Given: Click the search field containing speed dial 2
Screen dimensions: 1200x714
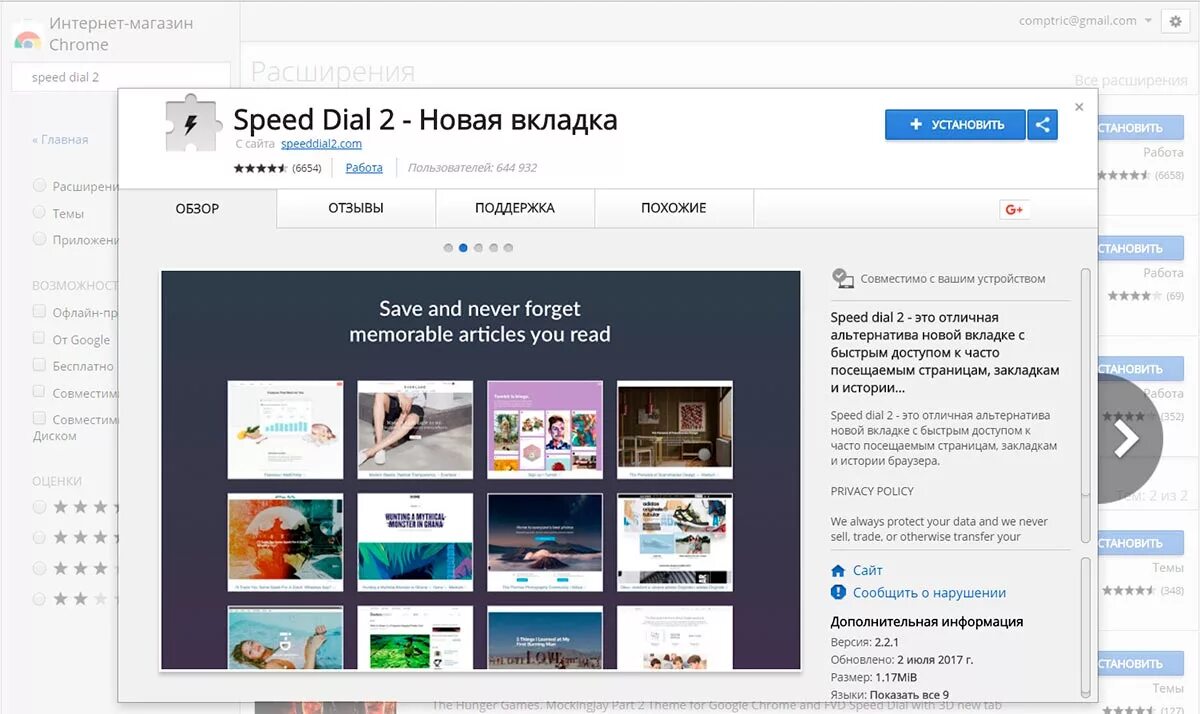Looking at the screenshot, I should (x=120, y=76).
